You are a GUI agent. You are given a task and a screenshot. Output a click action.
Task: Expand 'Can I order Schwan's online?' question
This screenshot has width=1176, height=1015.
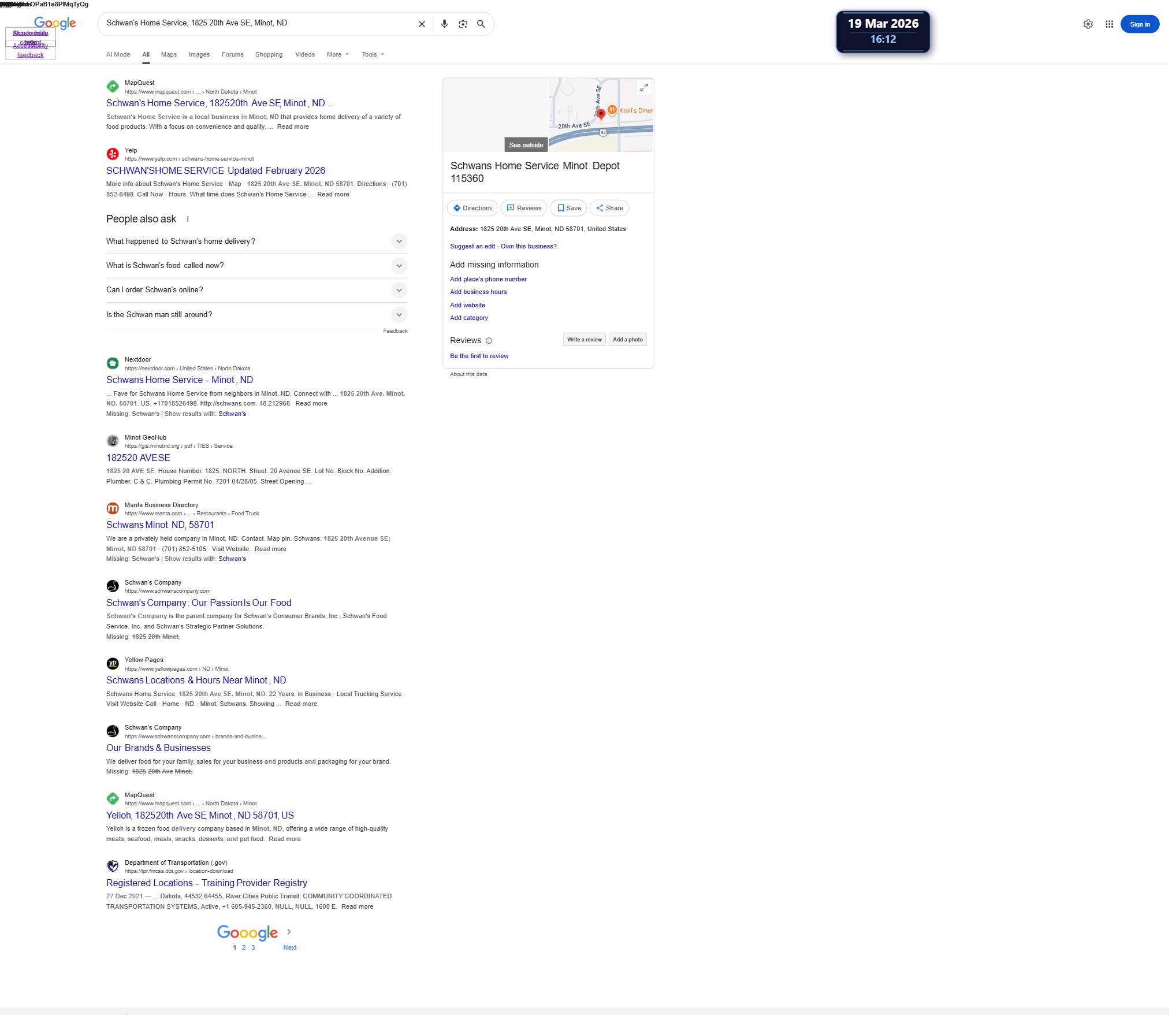[x=399, y=290]
